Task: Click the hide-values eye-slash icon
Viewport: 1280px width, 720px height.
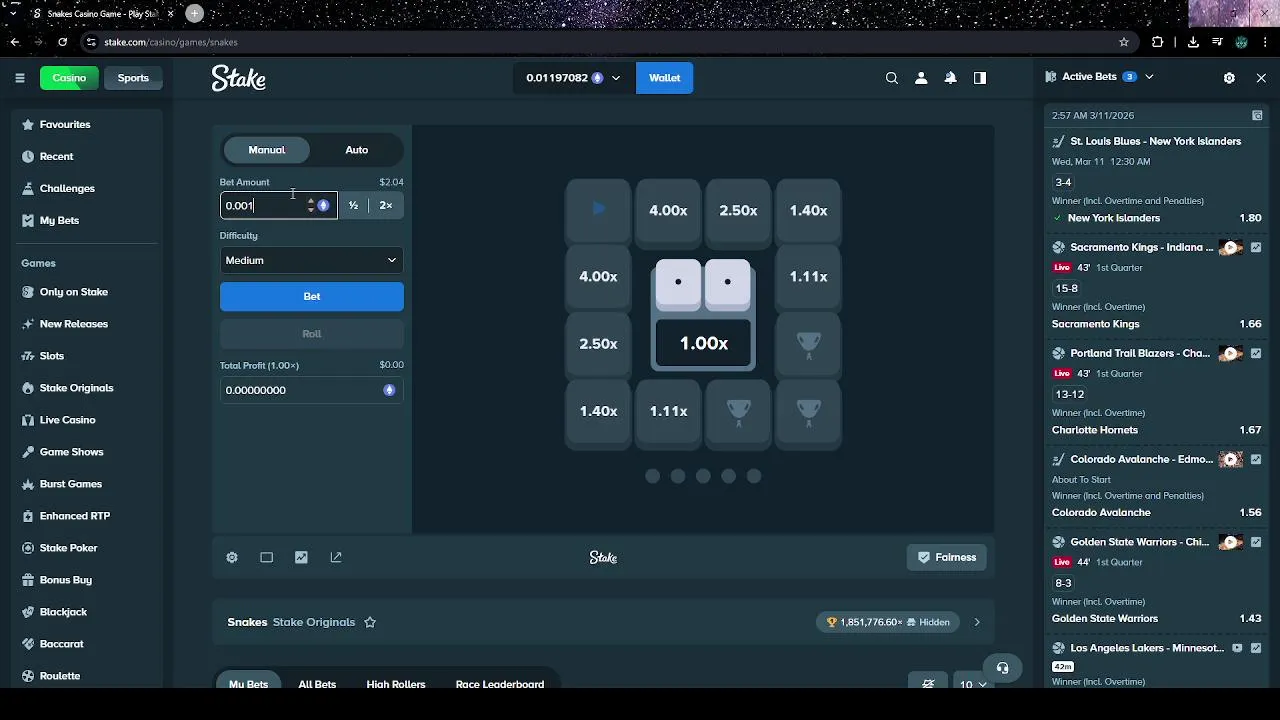Action: pos(928,684)
